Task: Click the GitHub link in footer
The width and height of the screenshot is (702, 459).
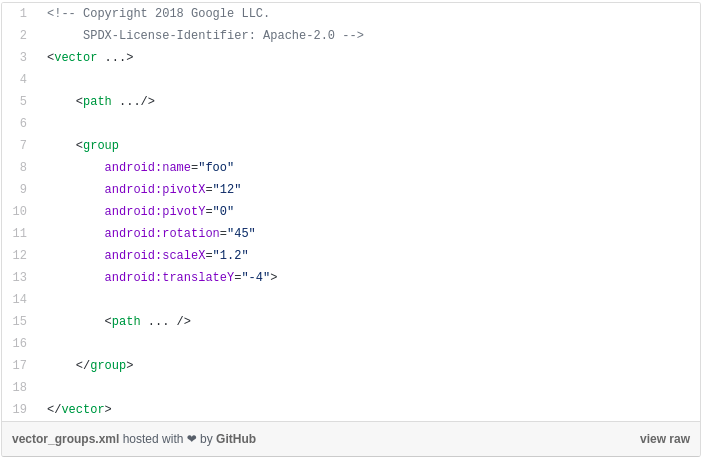Action: point(236,439)
